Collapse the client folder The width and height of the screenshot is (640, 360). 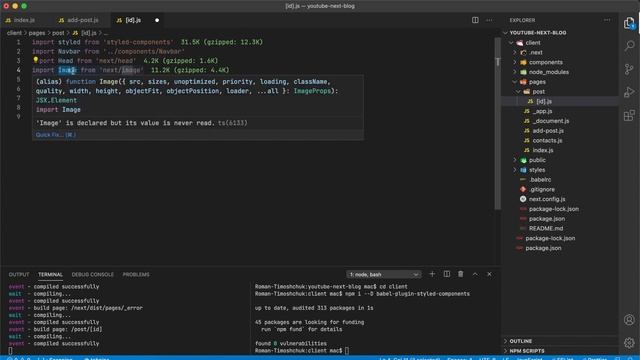[x=511, y=42]
